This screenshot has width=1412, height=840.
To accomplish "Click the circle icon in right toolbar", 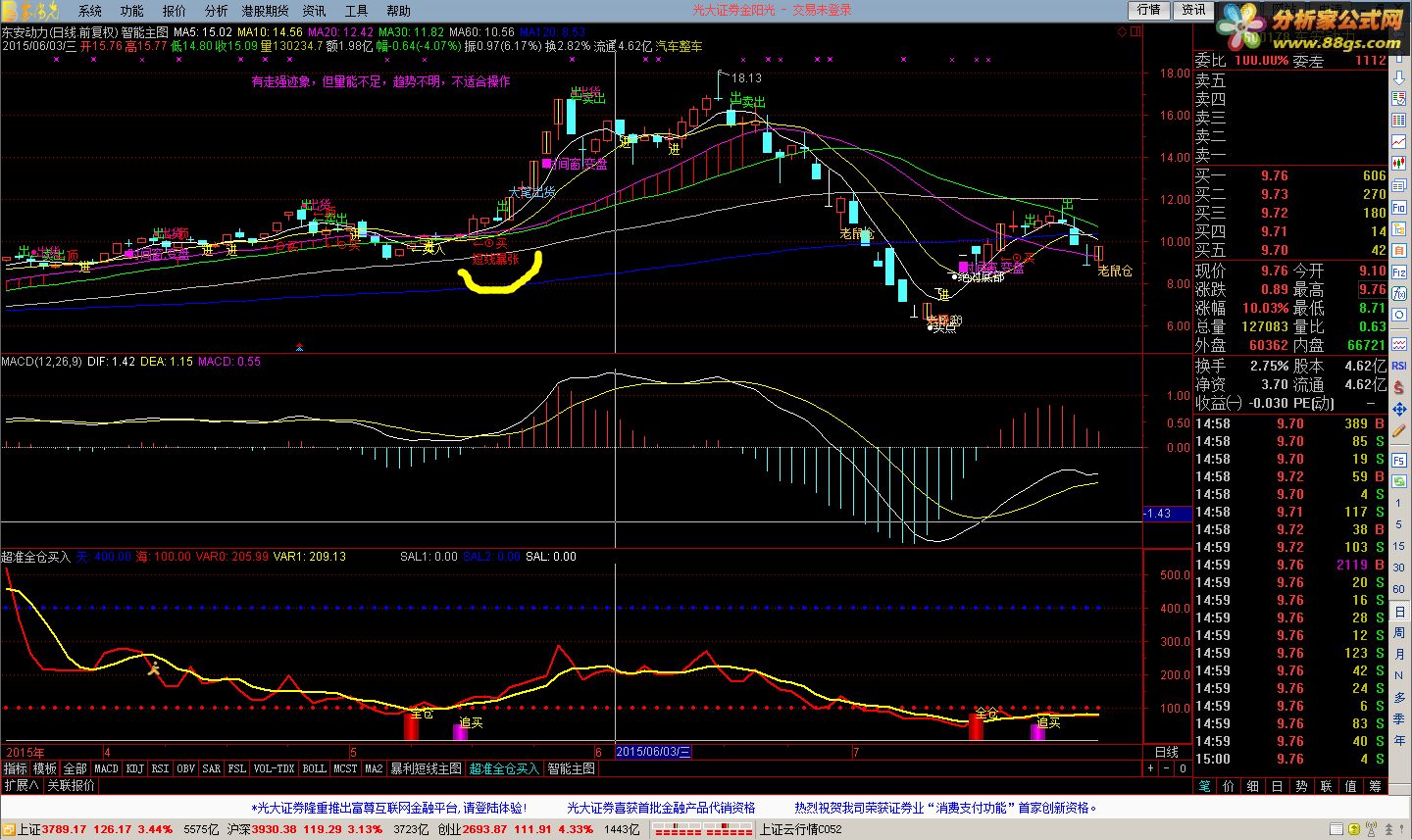I will 1399,315.
